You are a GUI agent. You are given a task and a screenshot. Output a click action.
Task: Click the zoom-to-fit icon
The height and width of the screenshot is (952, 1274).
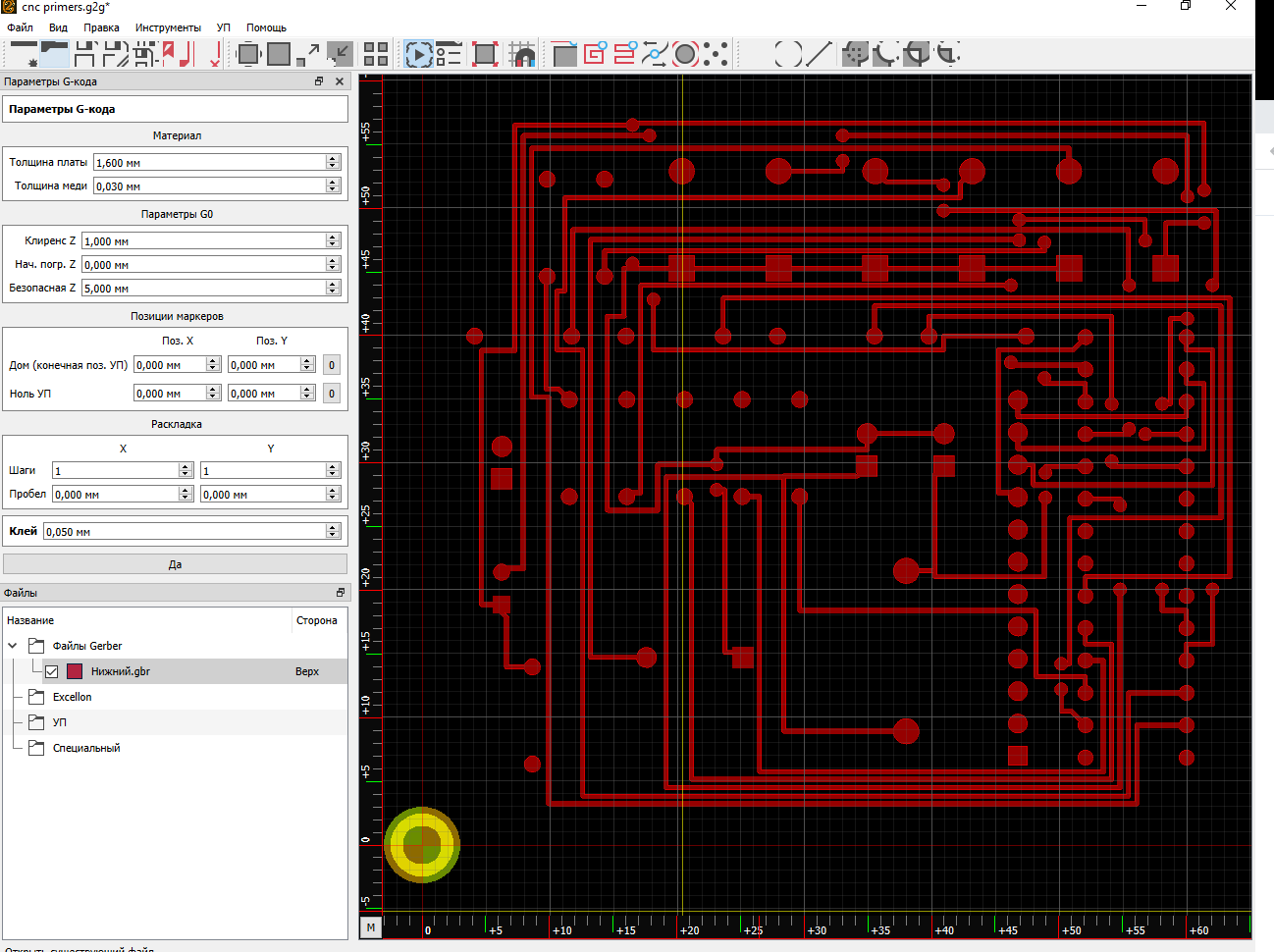(x=248, y=54)
